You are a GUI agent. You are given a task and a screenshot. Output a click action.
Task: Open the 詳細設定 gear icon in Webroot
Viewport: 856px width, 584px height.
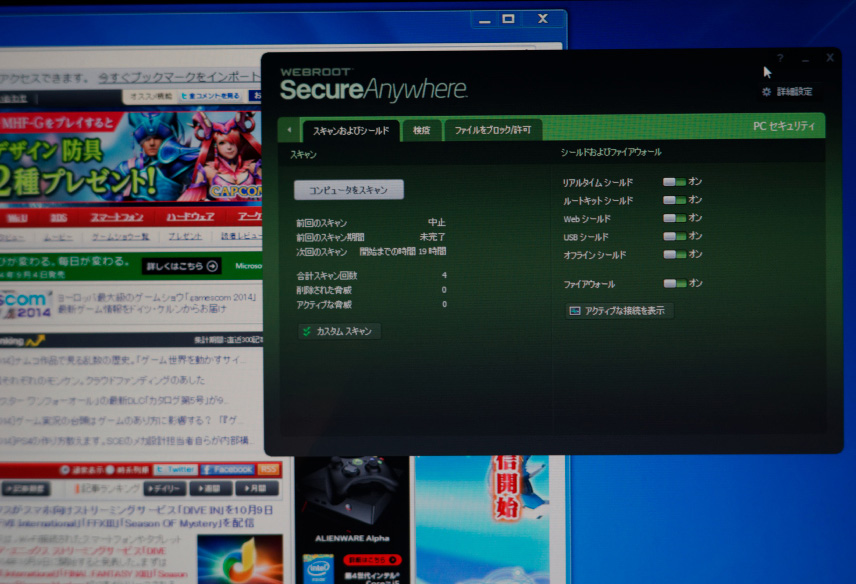coord(766,92)
